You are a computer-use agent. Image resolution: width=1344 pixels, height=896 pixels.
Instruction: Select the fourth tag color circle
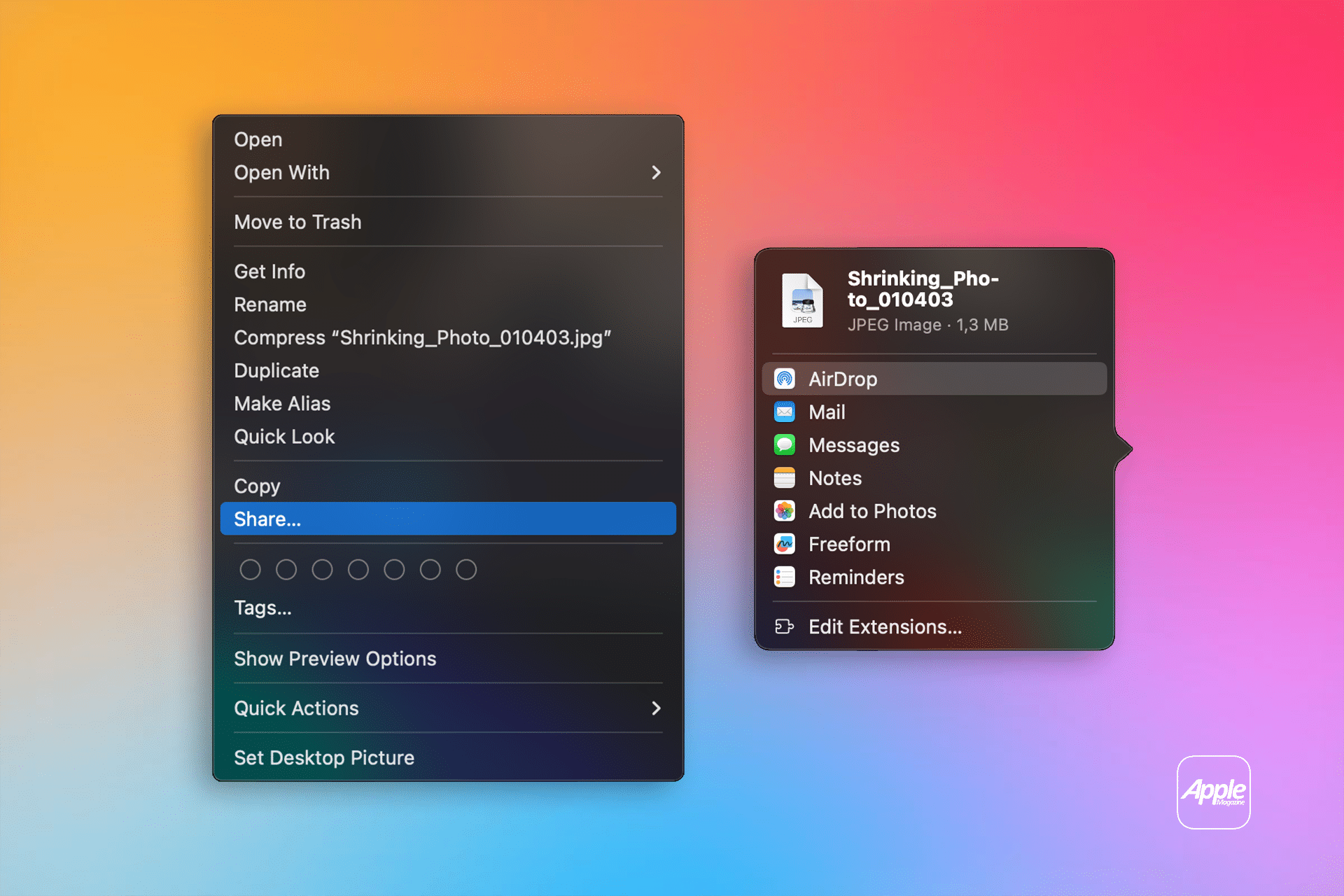tap(358, 569)
